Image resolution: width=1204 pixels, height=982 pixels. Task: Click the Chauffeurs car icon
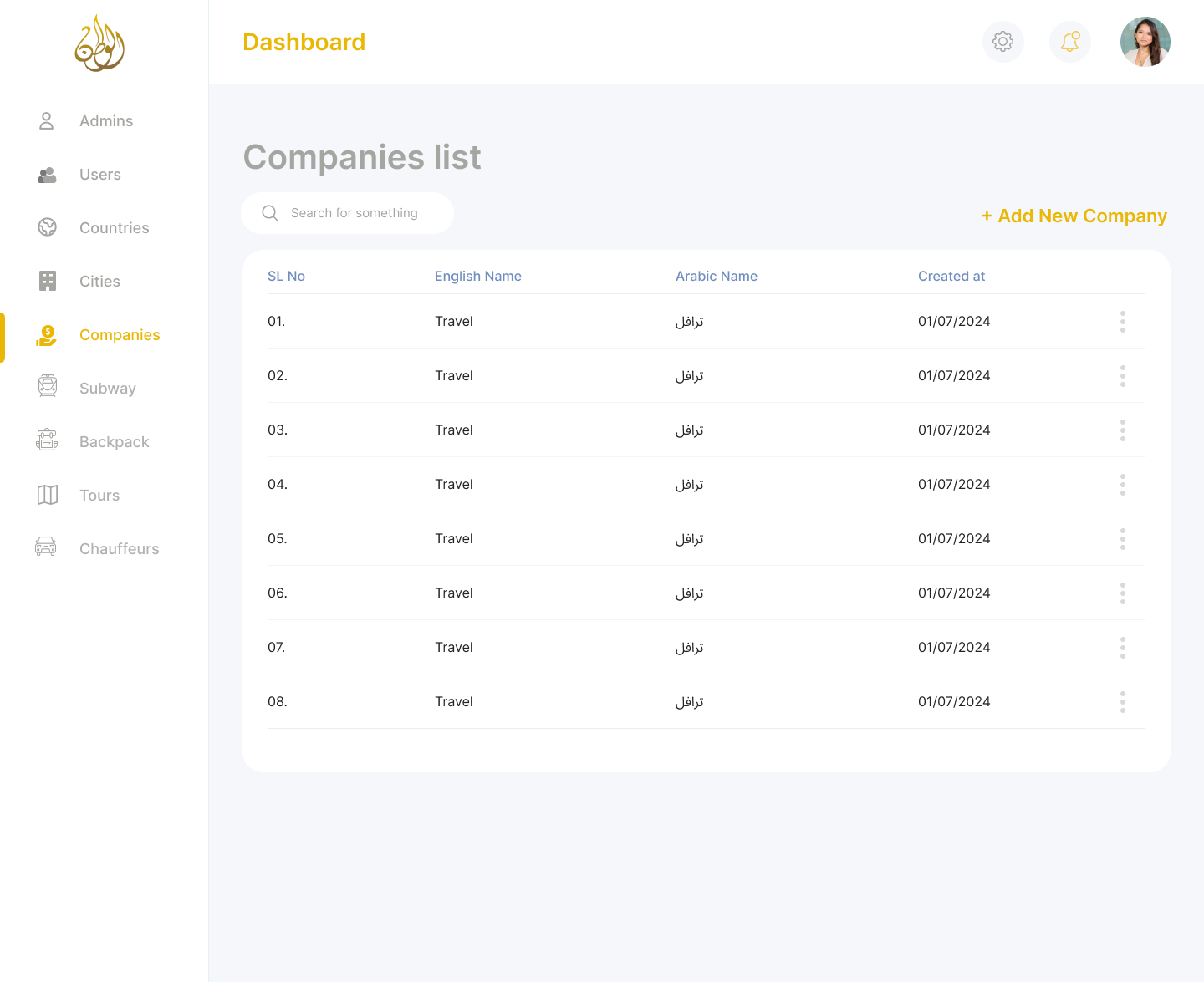[x=46, y=547]
